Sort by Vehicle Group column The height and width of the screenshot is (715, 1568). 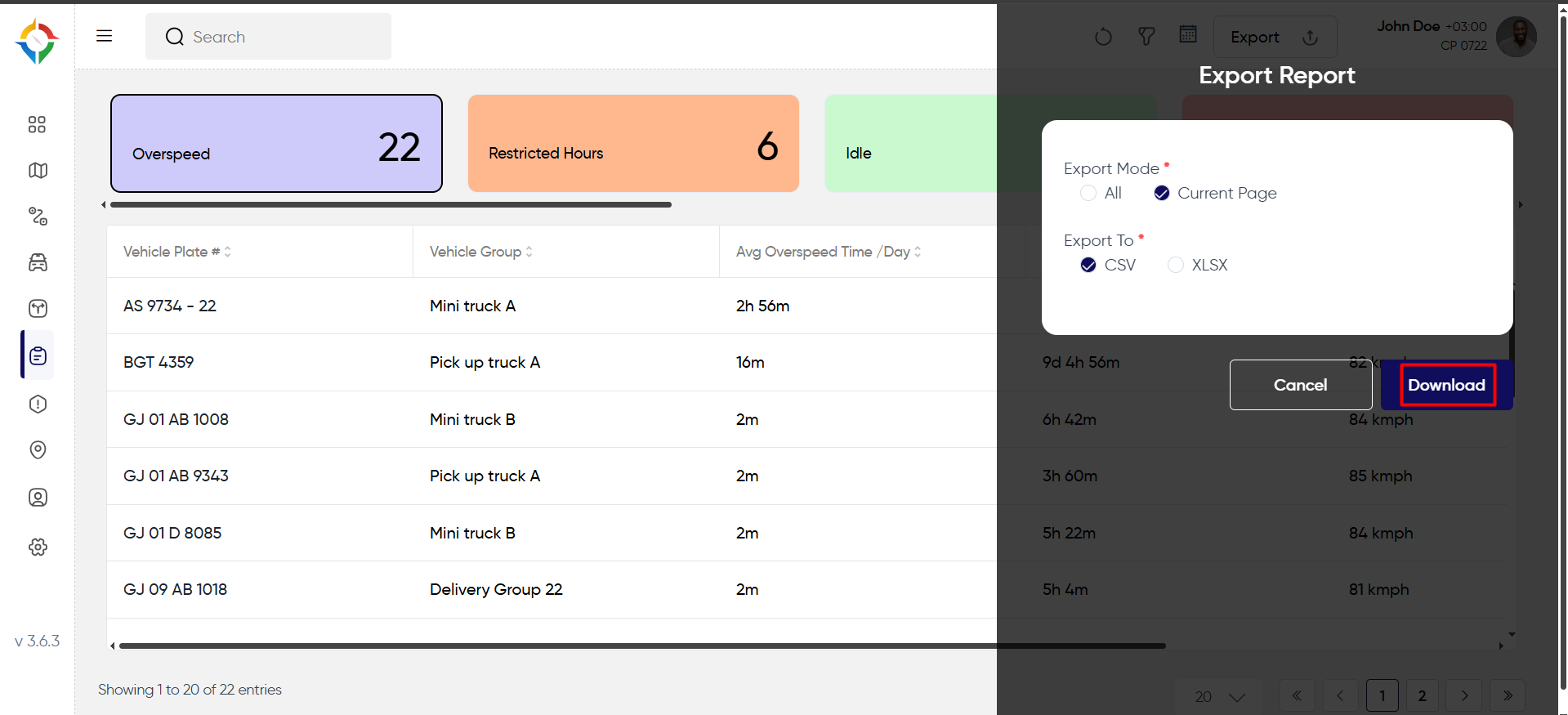click(x=529, y=252)
